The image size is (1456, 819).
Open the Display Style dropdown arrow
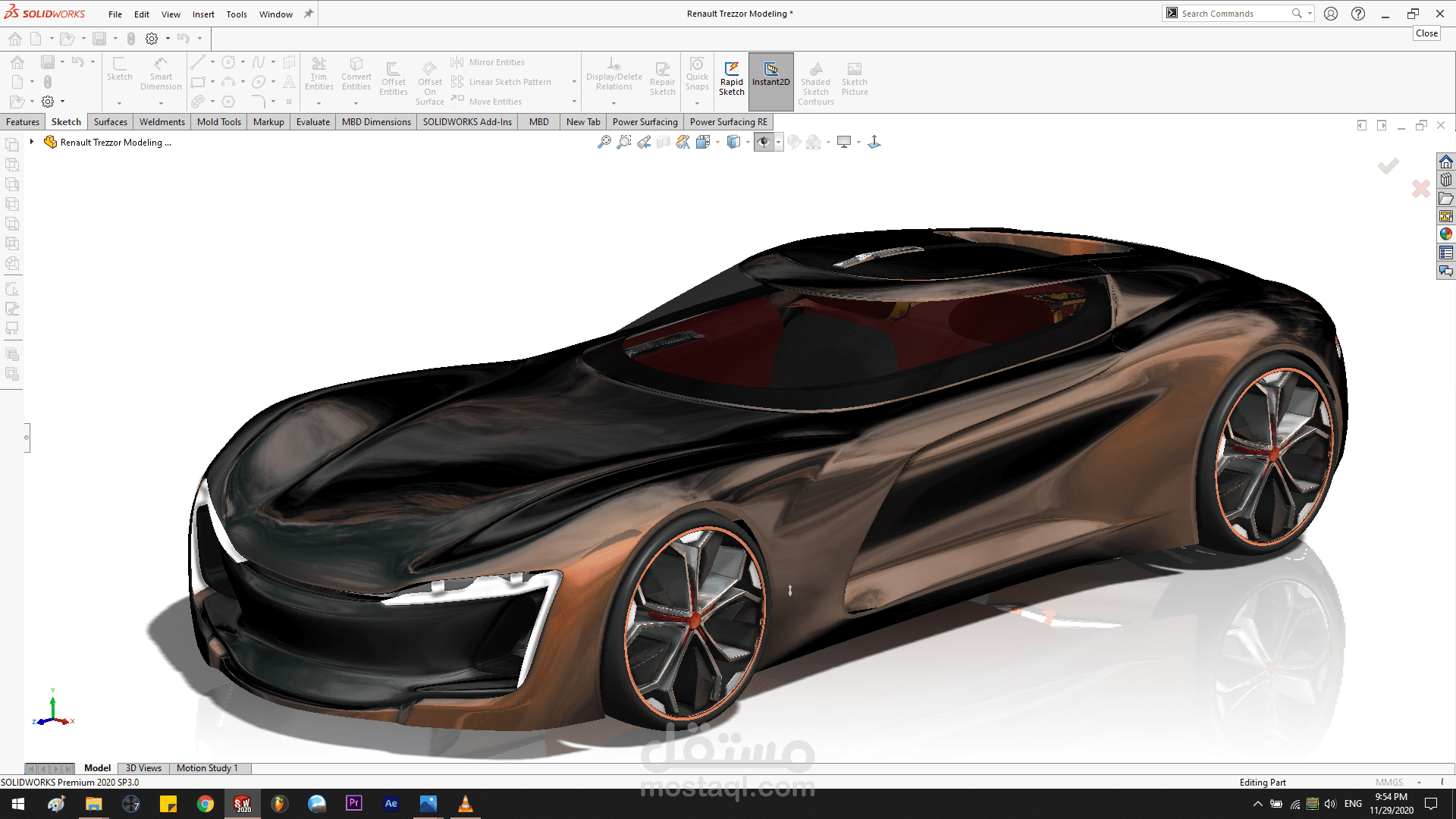pos(748,142)
